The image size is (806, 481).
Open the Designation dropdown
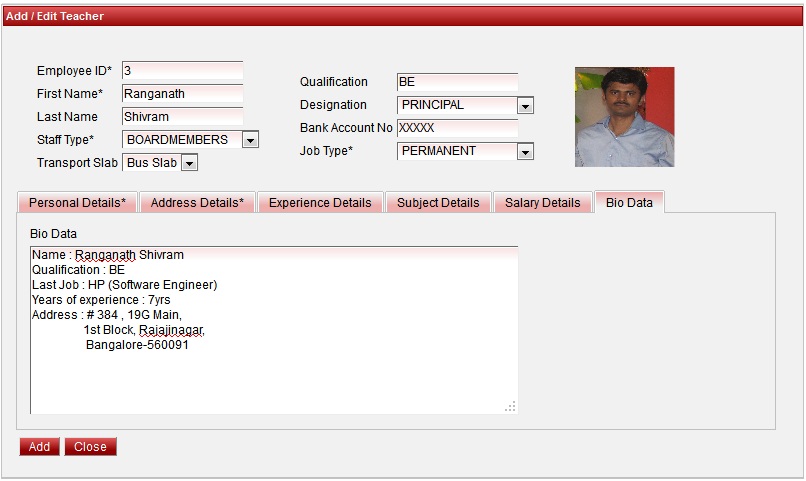tap(525, 105)
